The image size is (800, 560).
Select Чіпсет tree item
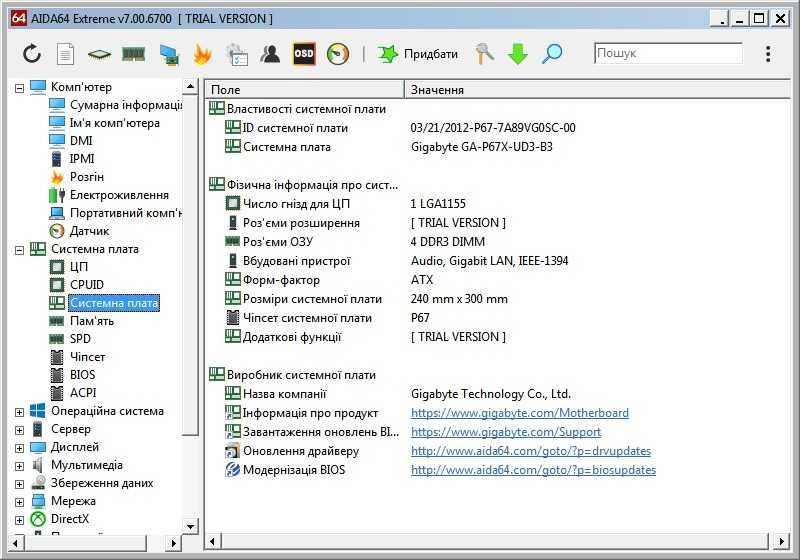coord(87,357)
